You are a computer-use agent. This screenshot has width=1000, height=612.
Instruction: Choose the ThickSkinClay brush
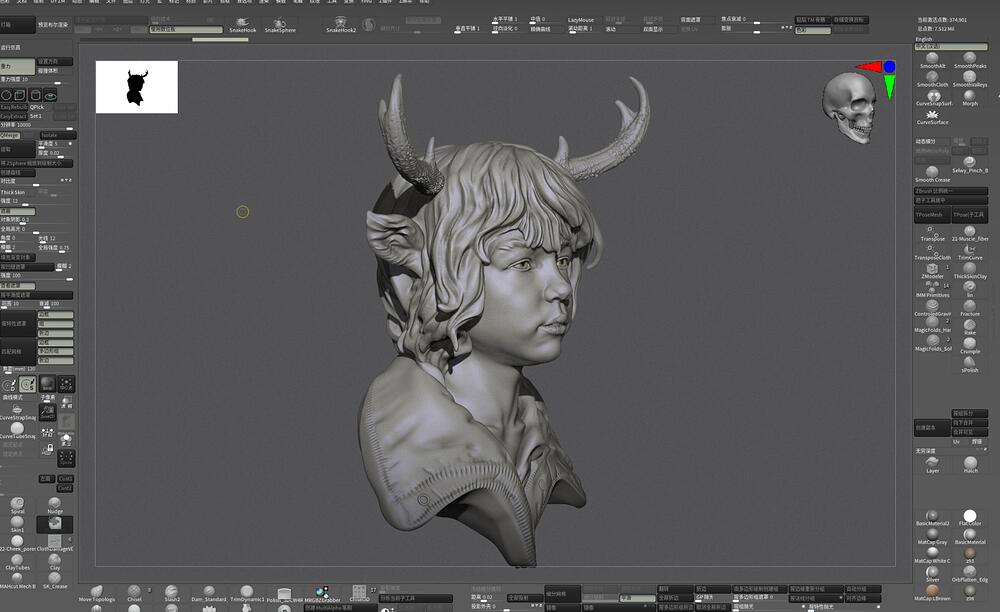pyautogui.click(x=970, y=271)
